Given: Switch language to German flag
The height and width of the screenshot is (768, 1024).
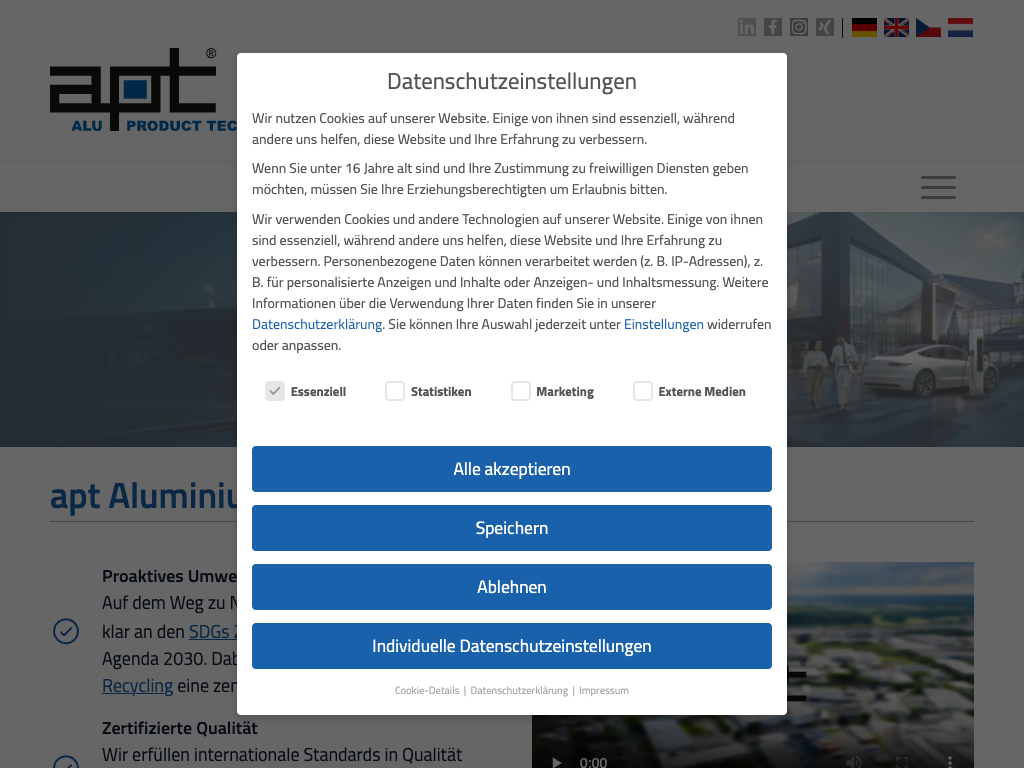Looking at the screenshot, I should (864, 27).
